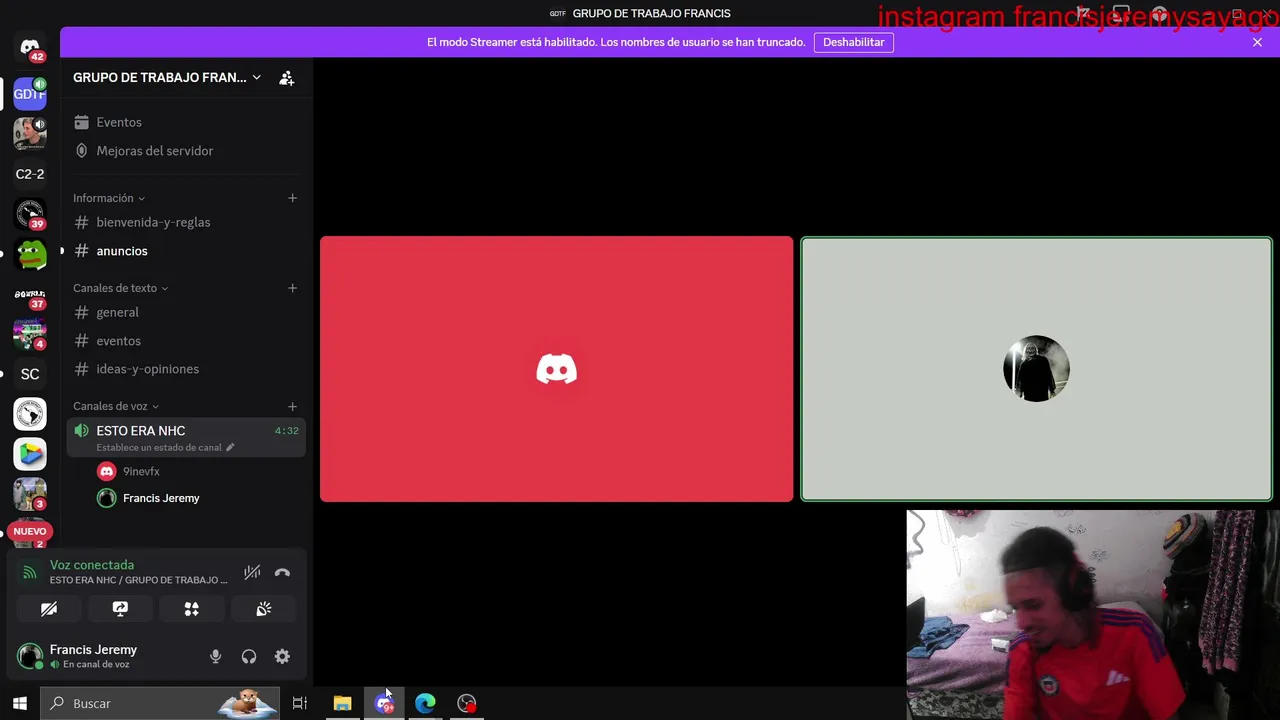This screenshot has width=1280, height=720.
Task: Disconnect from the voice channel
Action: coord(282,573)
